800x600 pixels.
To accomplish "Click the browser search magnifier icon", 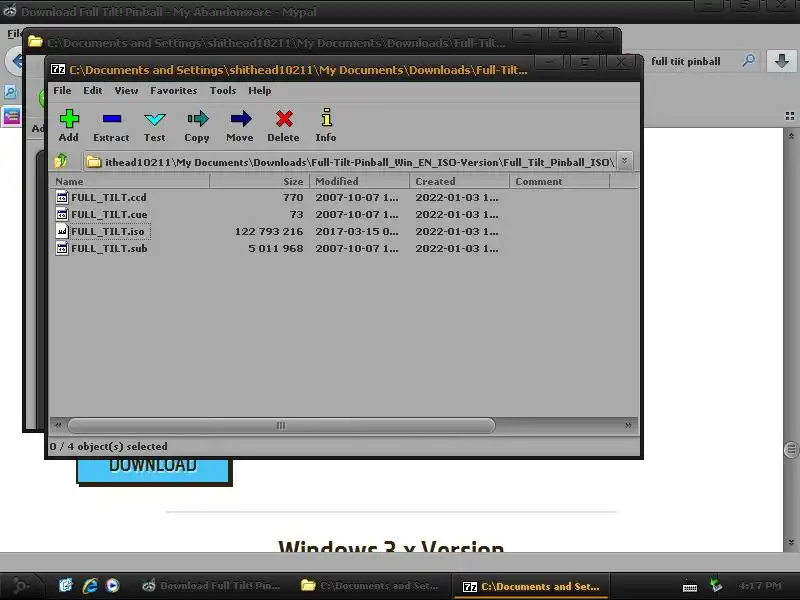I will (x=748, y=61).
